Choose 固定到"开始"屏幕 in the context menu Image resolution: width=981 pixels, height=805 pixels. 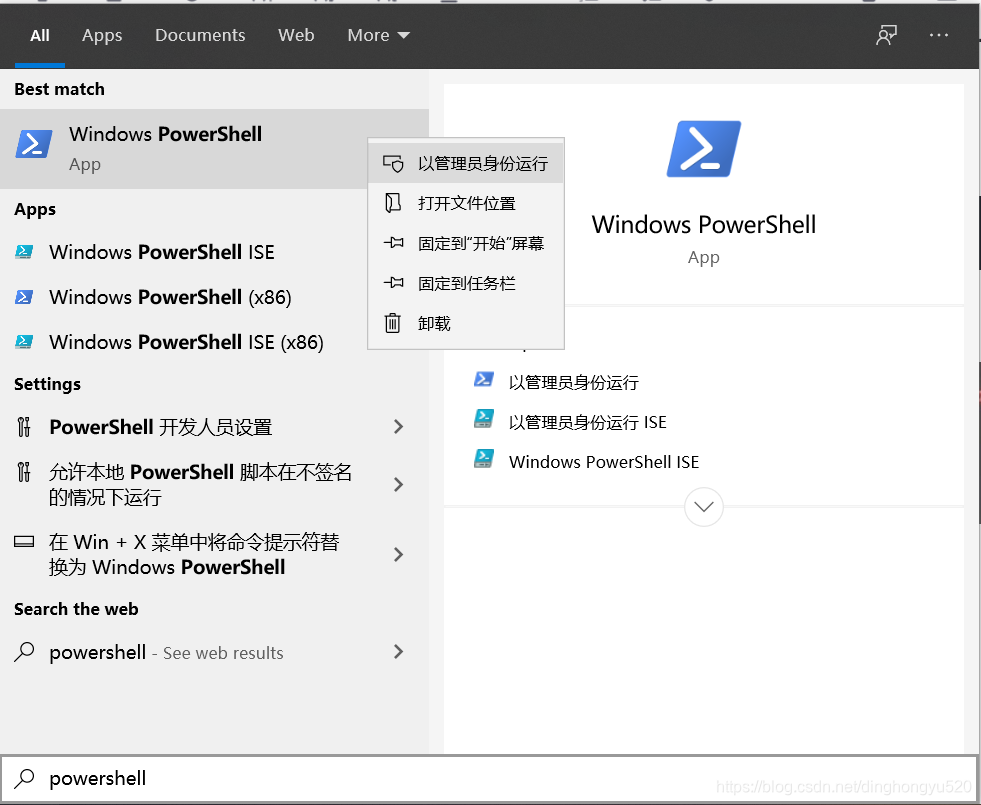tap(466, 243)
